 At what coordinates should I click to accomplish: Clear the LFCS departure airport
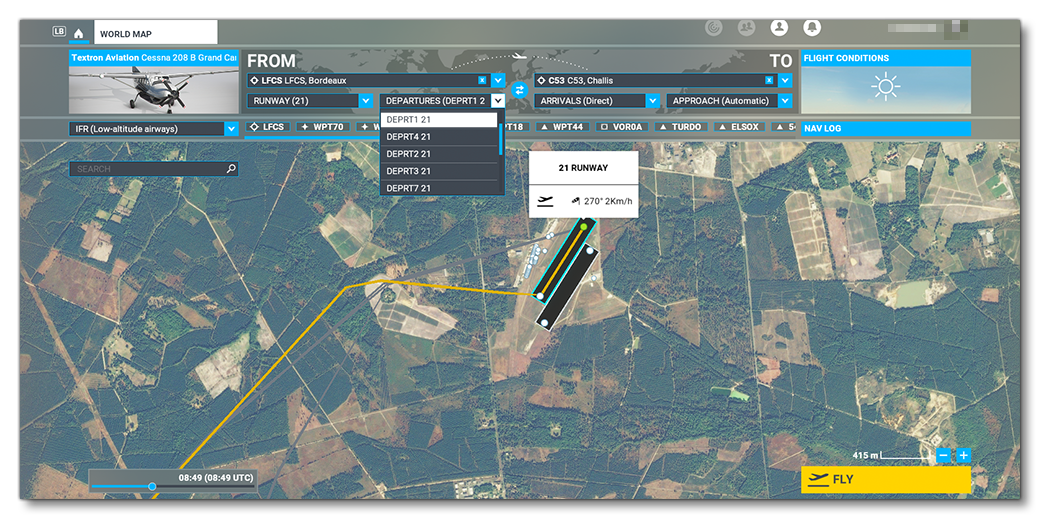point(482,80)
